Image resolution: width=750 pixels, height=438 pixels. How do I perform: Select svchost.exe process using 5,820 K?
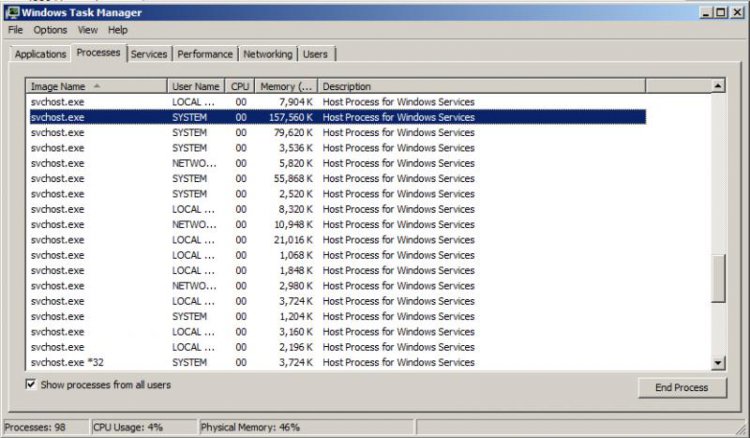[338, 163]
